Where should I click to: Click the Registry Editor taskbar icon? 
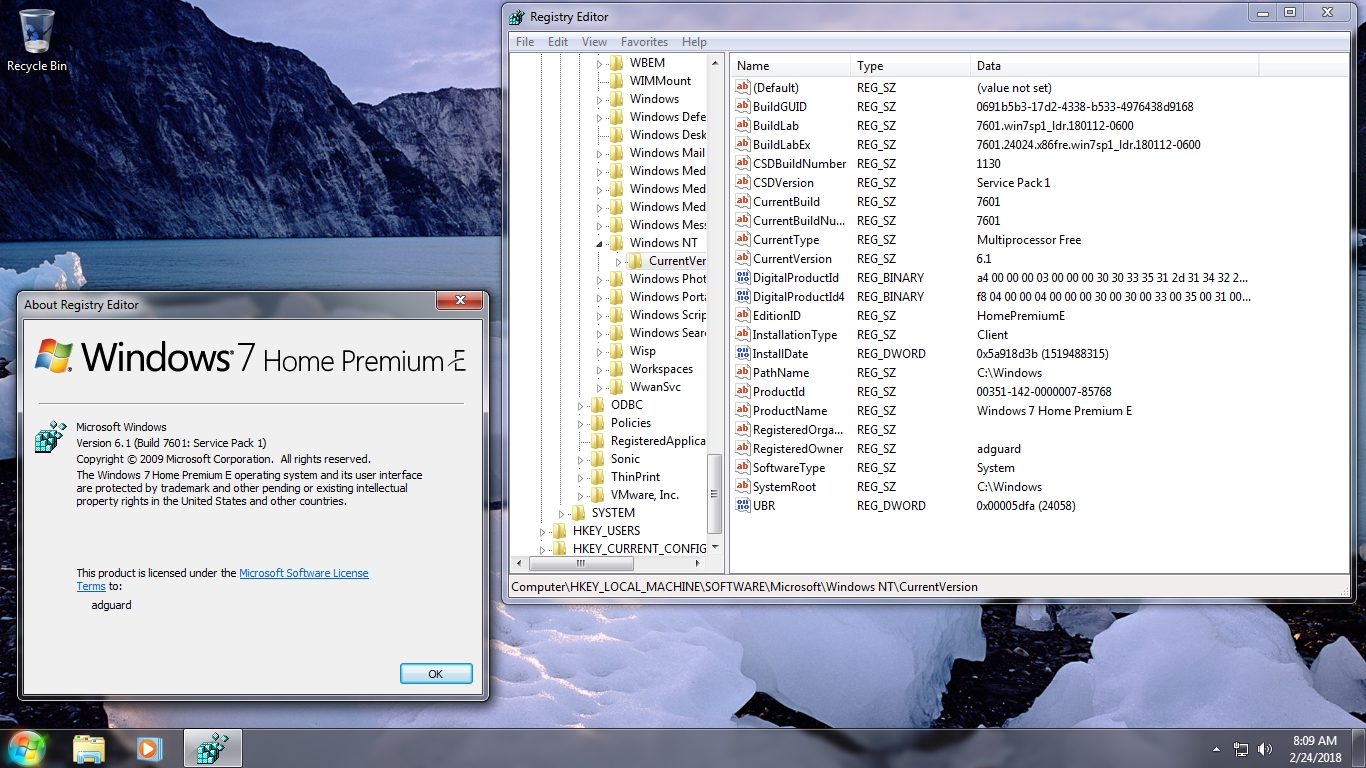(x=212, y=748)
